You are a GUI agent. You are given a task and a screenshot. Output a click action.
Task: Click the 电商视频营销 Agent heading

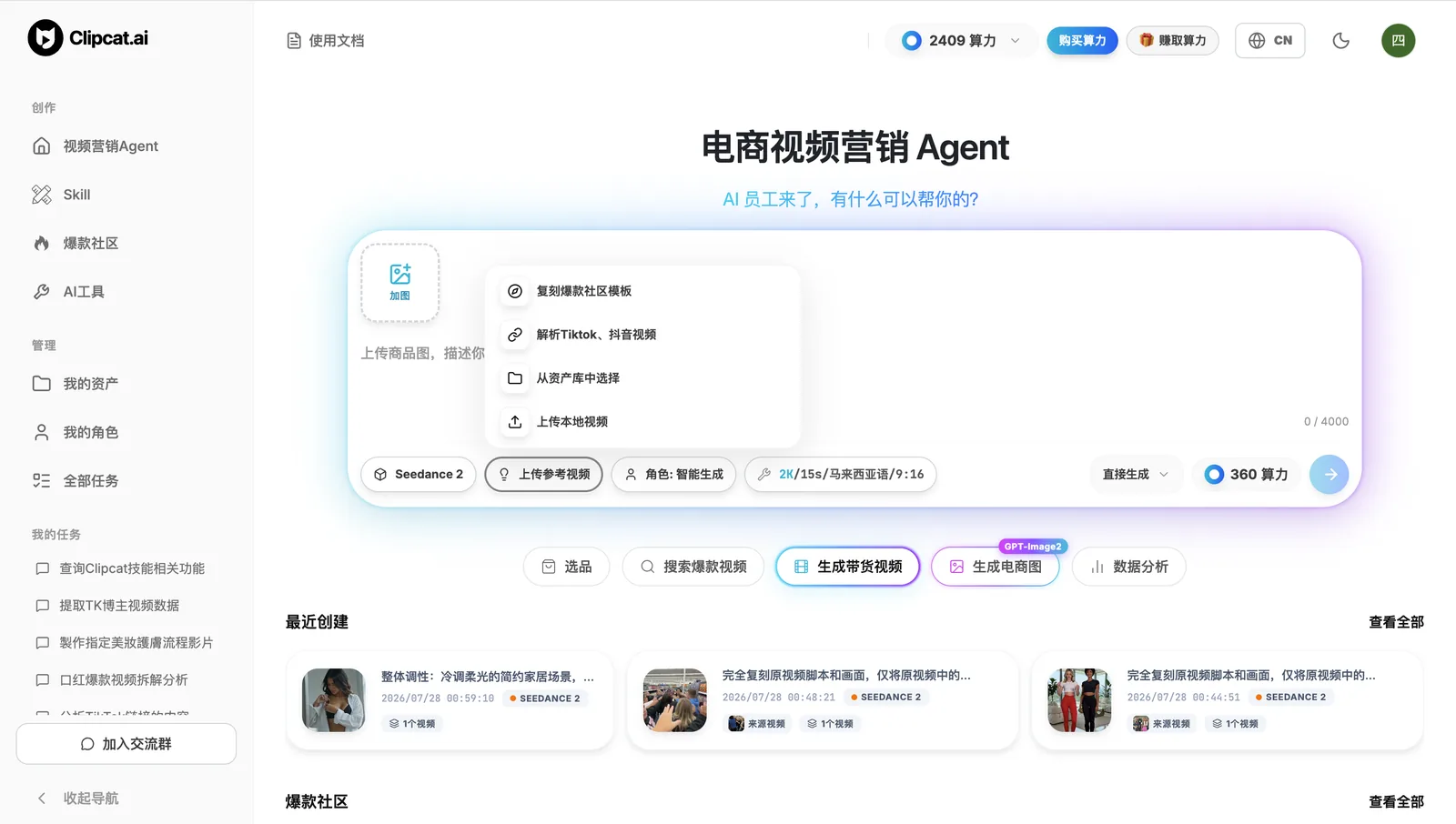855,147
